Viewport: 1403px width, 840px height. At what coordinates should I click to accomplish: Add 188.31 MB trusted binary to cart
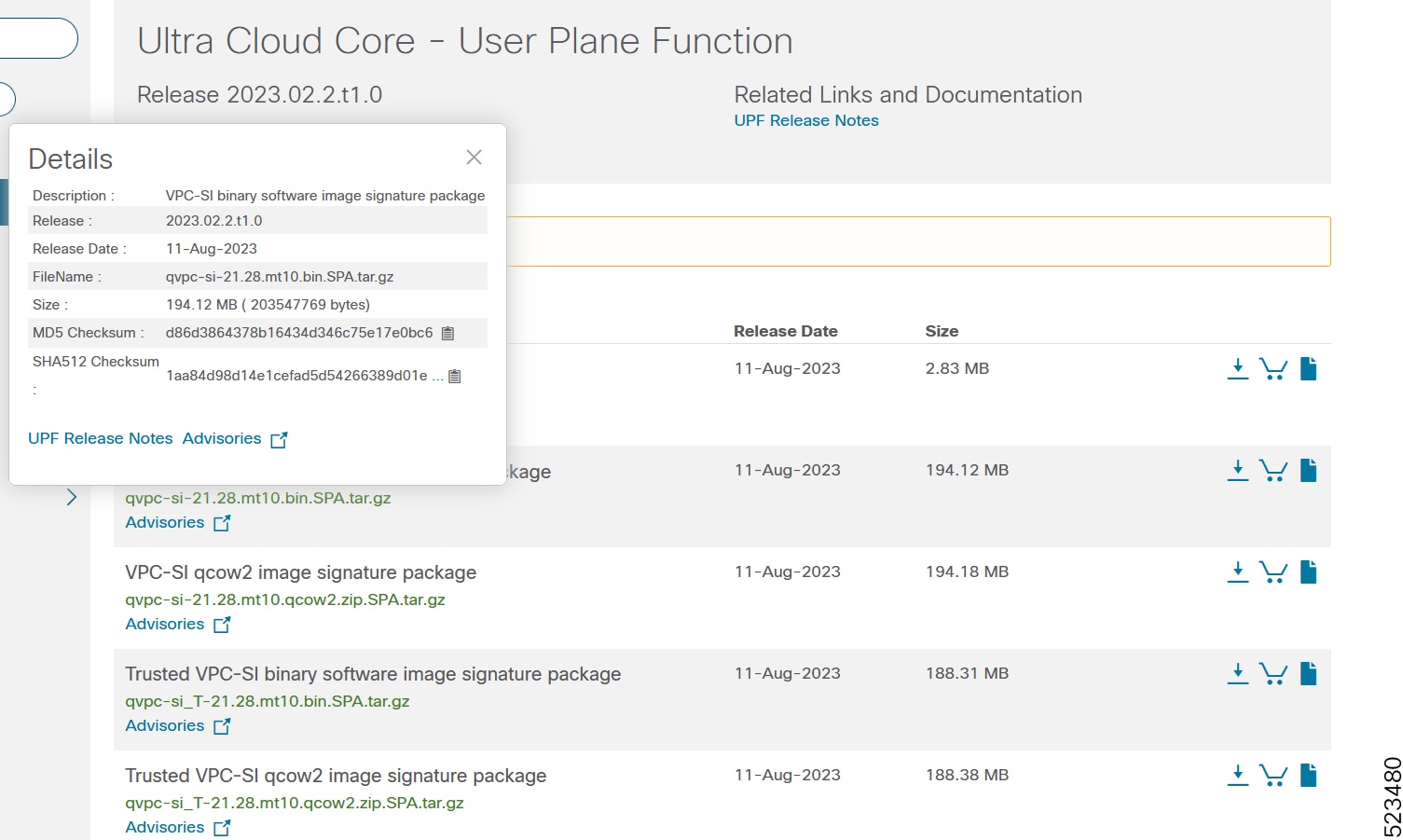pos(1273,674)
